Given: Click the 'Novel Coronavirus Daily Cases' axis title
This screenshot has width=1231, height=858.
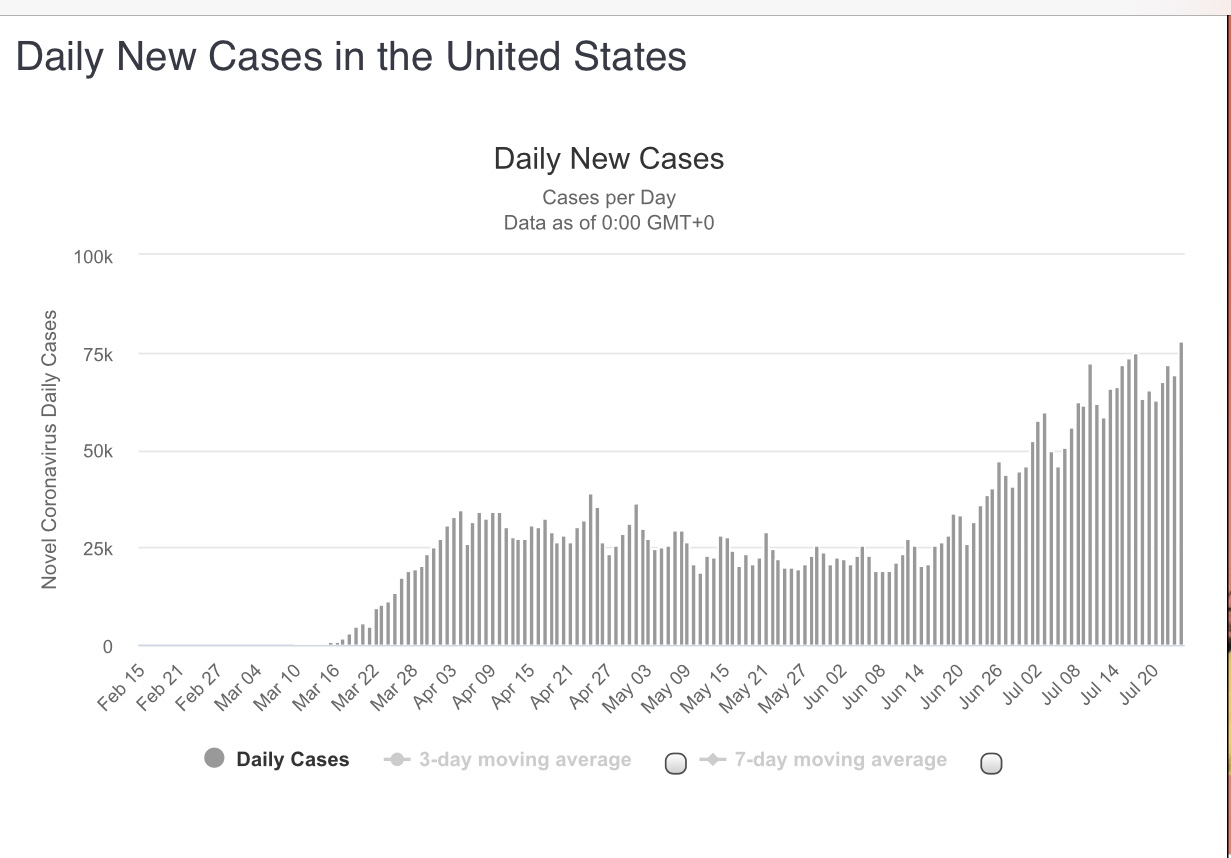Looking at the screenshot, I should tap(48, 448).
